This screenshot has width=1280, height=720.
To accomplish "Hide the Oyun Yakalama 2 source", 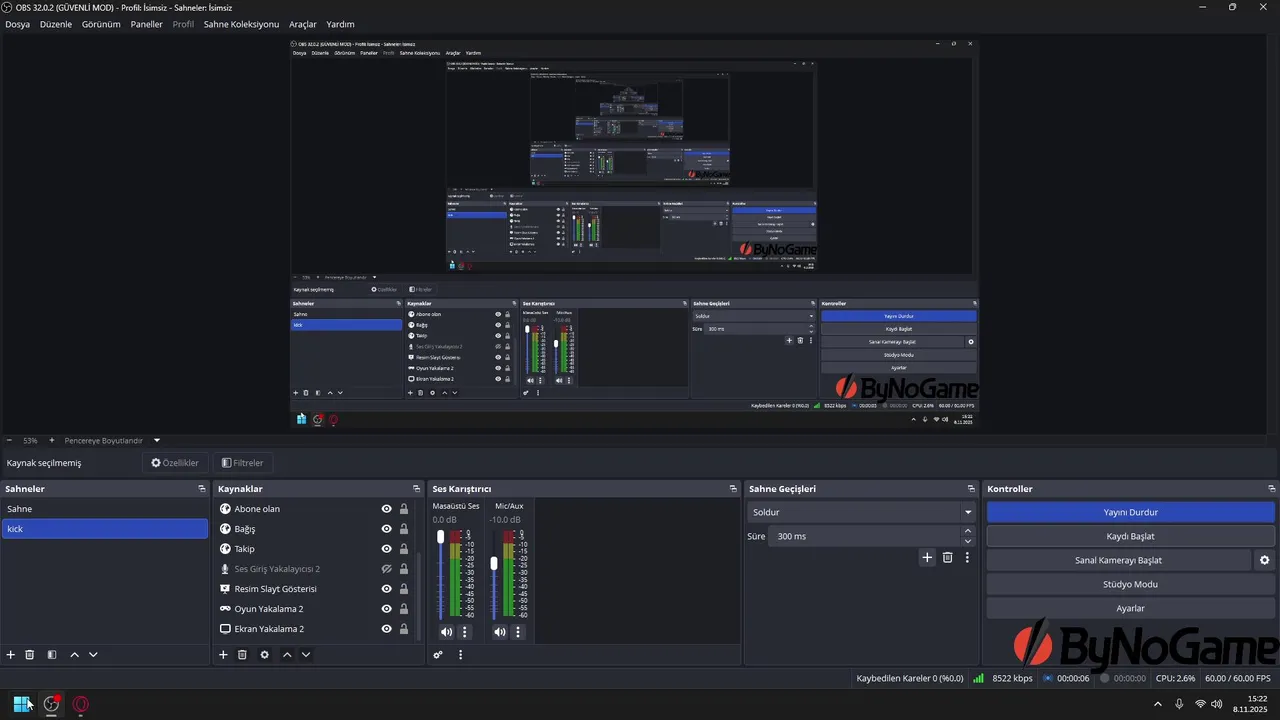I will tap(386, 609).
